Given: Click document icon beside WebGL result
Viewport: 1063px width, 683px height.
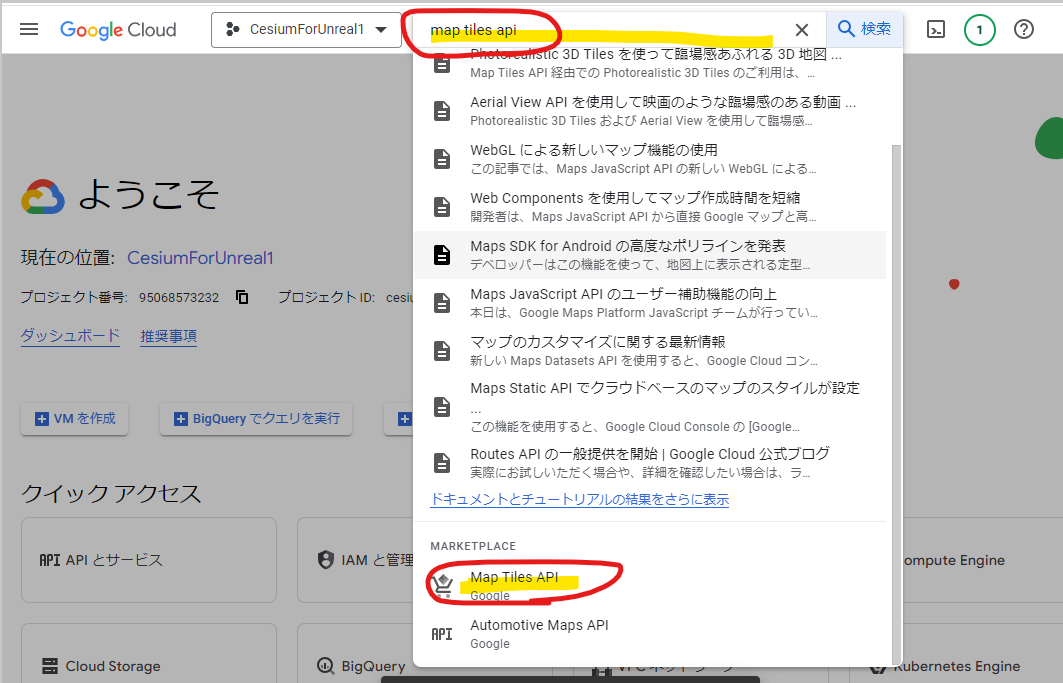Looking at the screenshot, I should pos(442,159).
